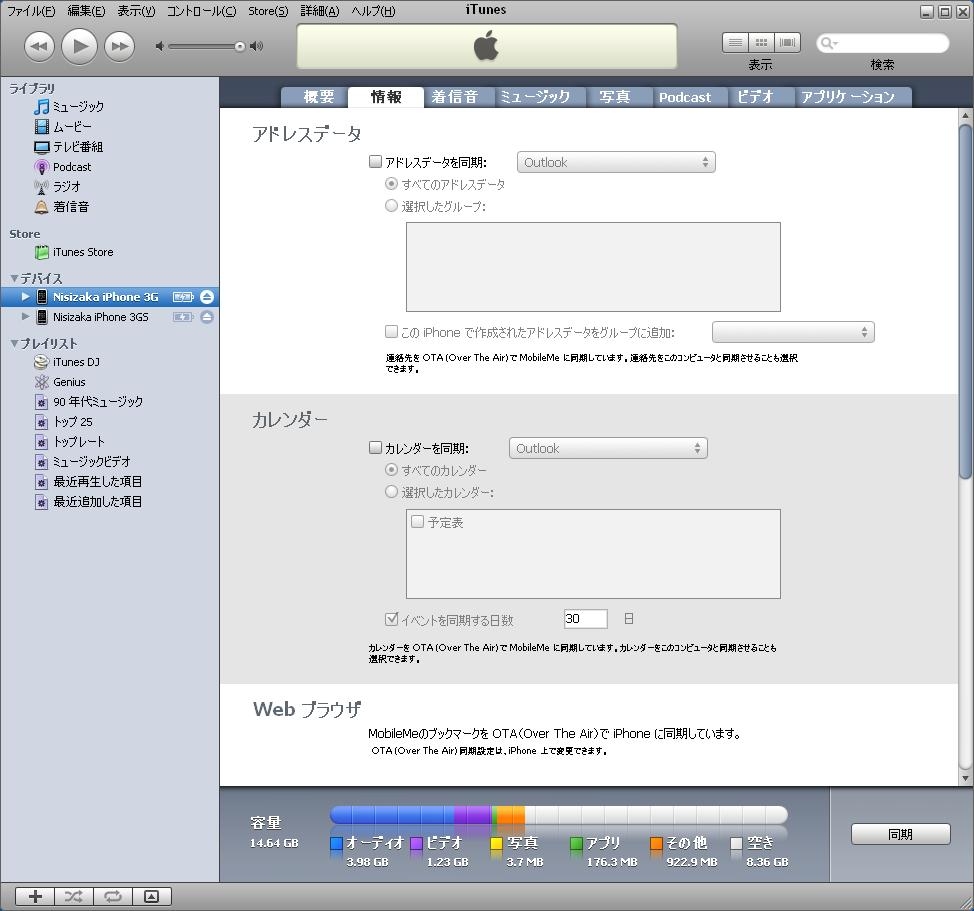Click the volume mute speaker icon
Viewport: 974px width, 911px height.
tap(160, 47)
